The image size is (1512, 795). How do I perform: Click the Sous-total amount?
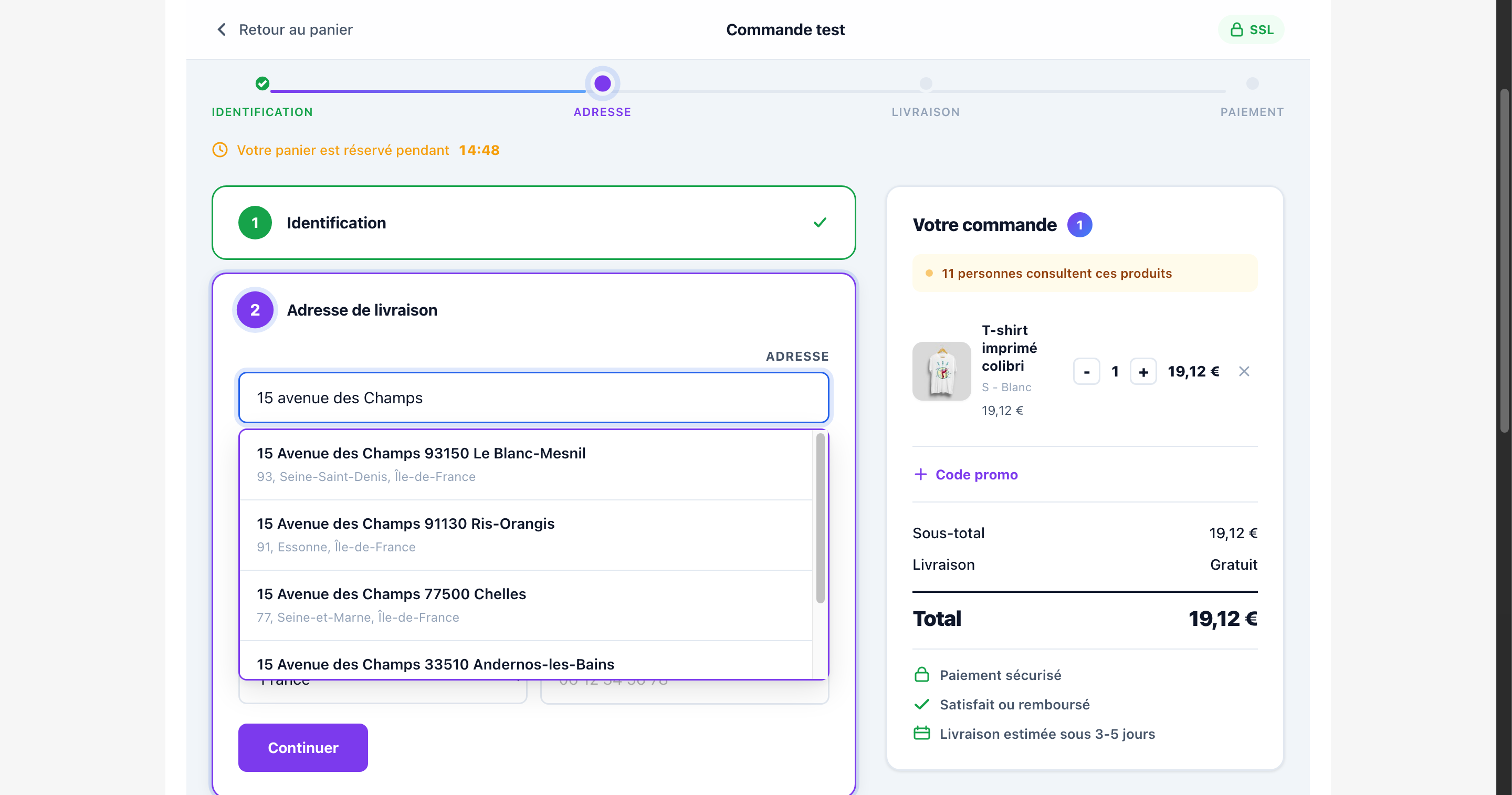(x=1233, y=533)
